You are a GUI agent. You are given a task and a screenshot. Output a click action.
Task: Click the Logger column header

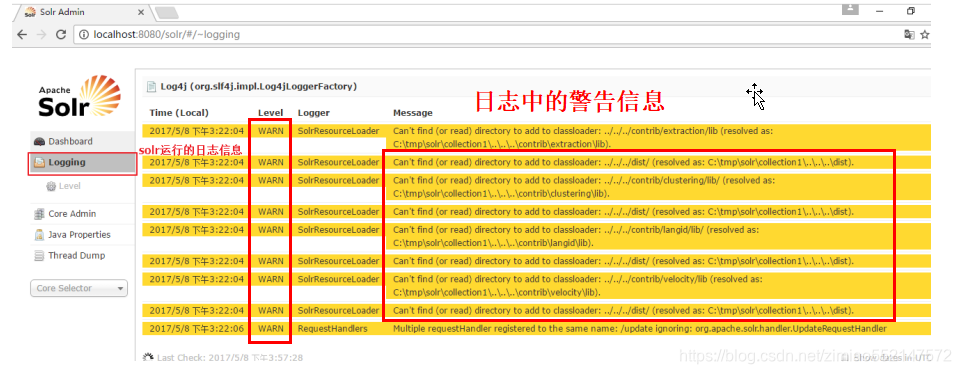314,113
